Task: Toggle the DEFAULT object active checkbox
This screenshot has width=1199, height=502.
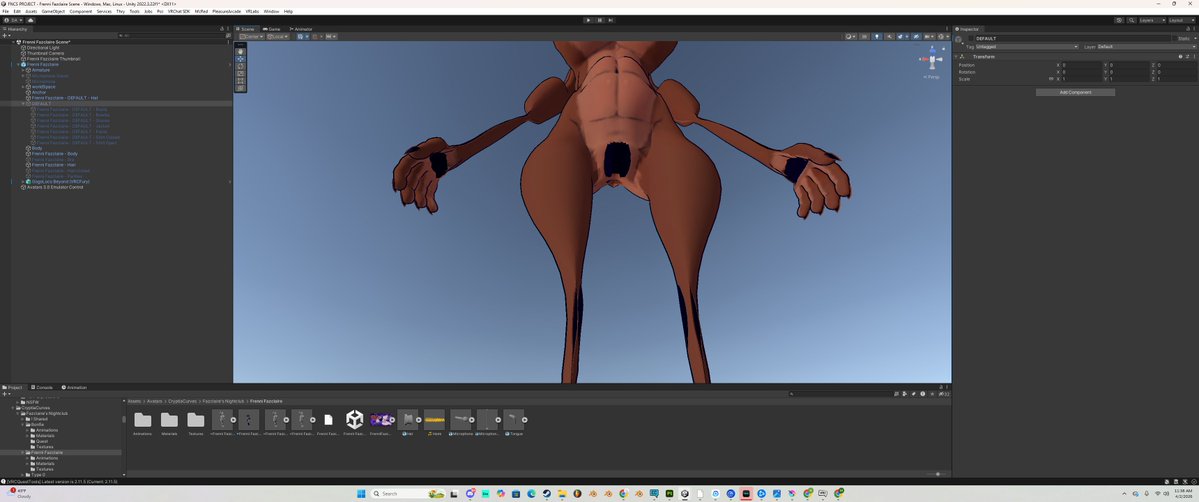Action: (971, 38)
